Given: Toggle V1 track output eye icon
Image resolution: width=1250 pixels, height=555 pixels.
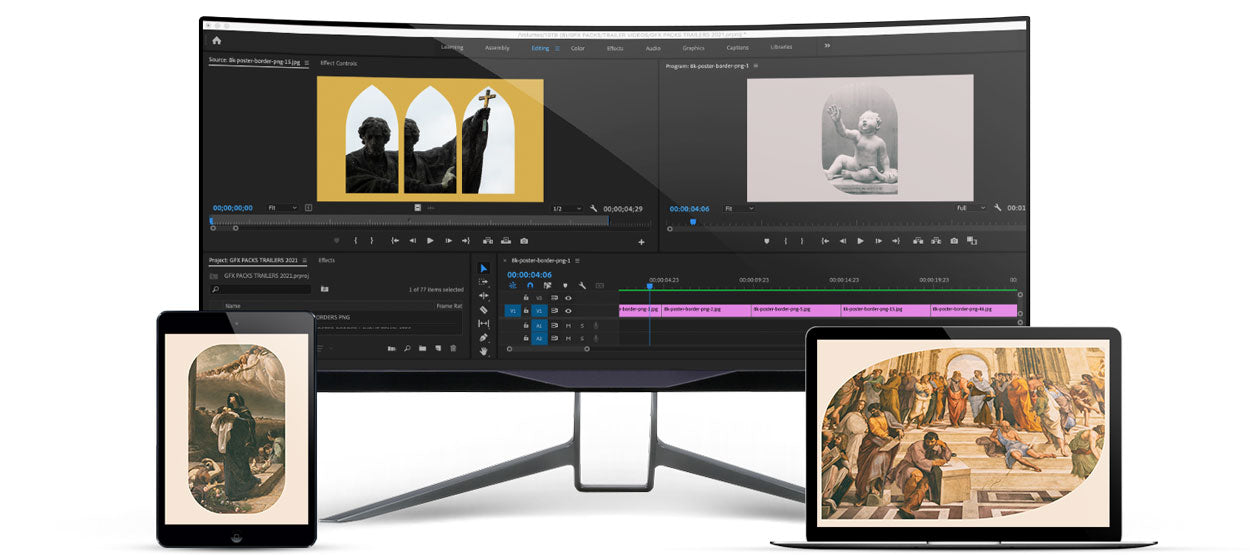Looking at the screenshot, I should (568, 311).
